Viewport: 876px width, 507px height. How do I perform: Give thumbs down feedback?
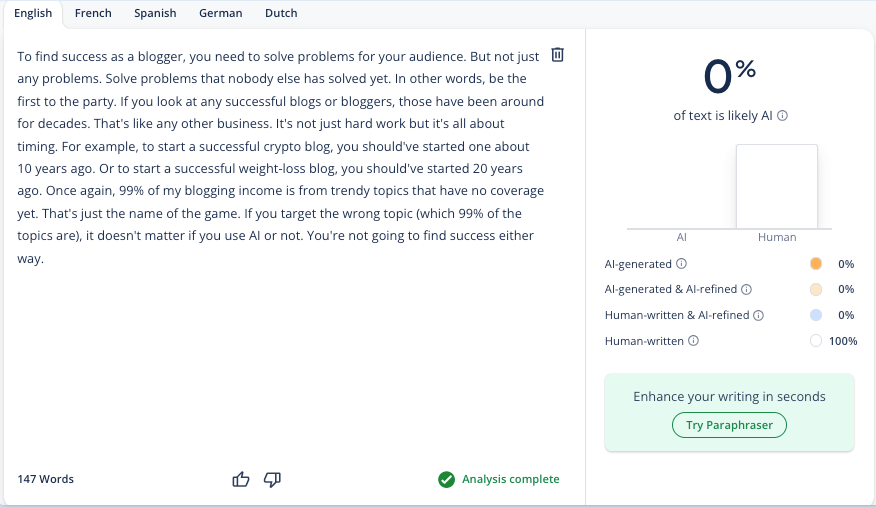pyautogui.click(x=272, y=479)
